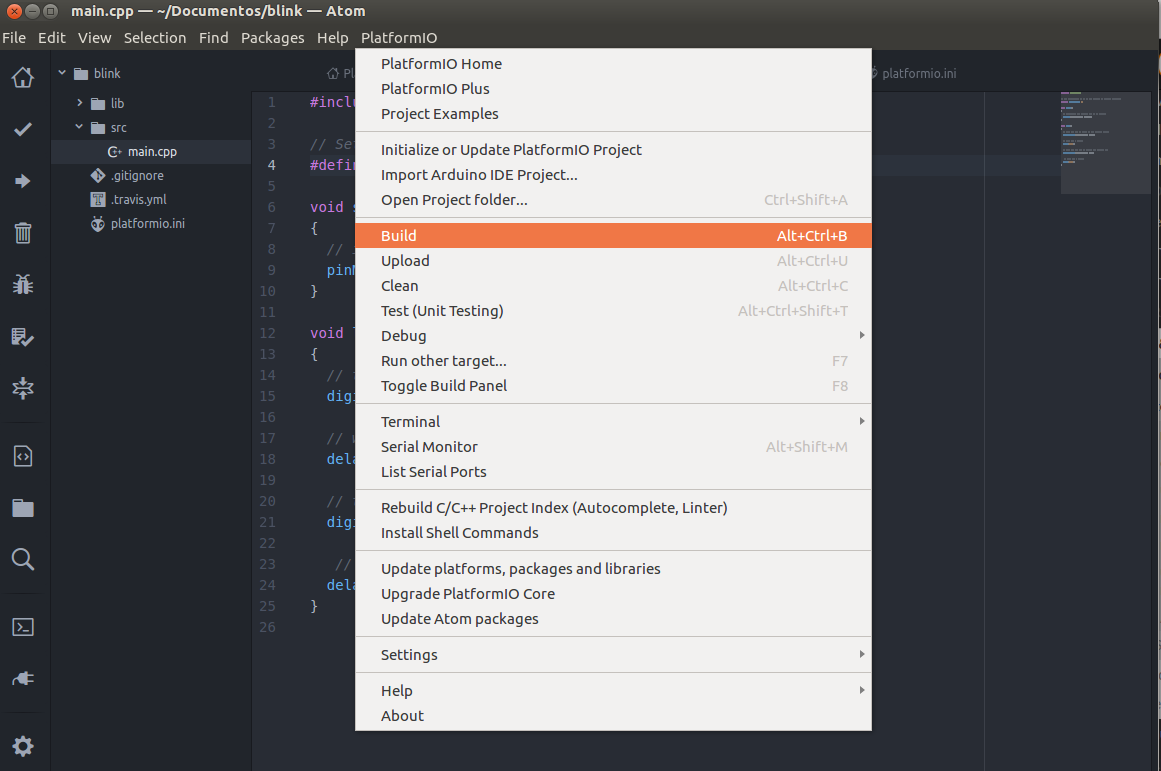Click the Serial Monitor plug icon
The width and height of the screenshot is (1161, 771).
click(x=23, y=678)
